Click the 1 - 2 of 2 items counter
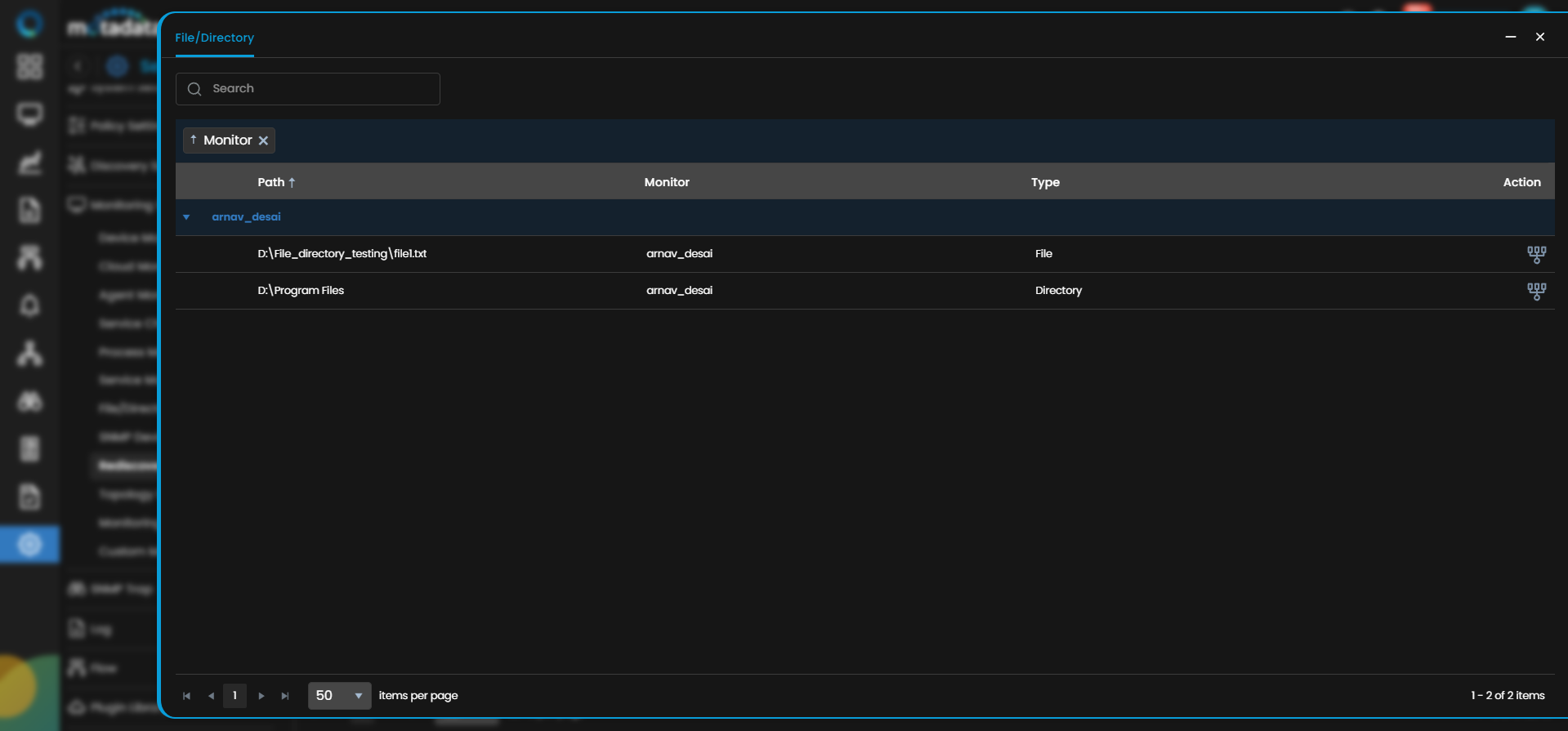The width and height of the screenshot is (1568, 731). coord(1508,696)
